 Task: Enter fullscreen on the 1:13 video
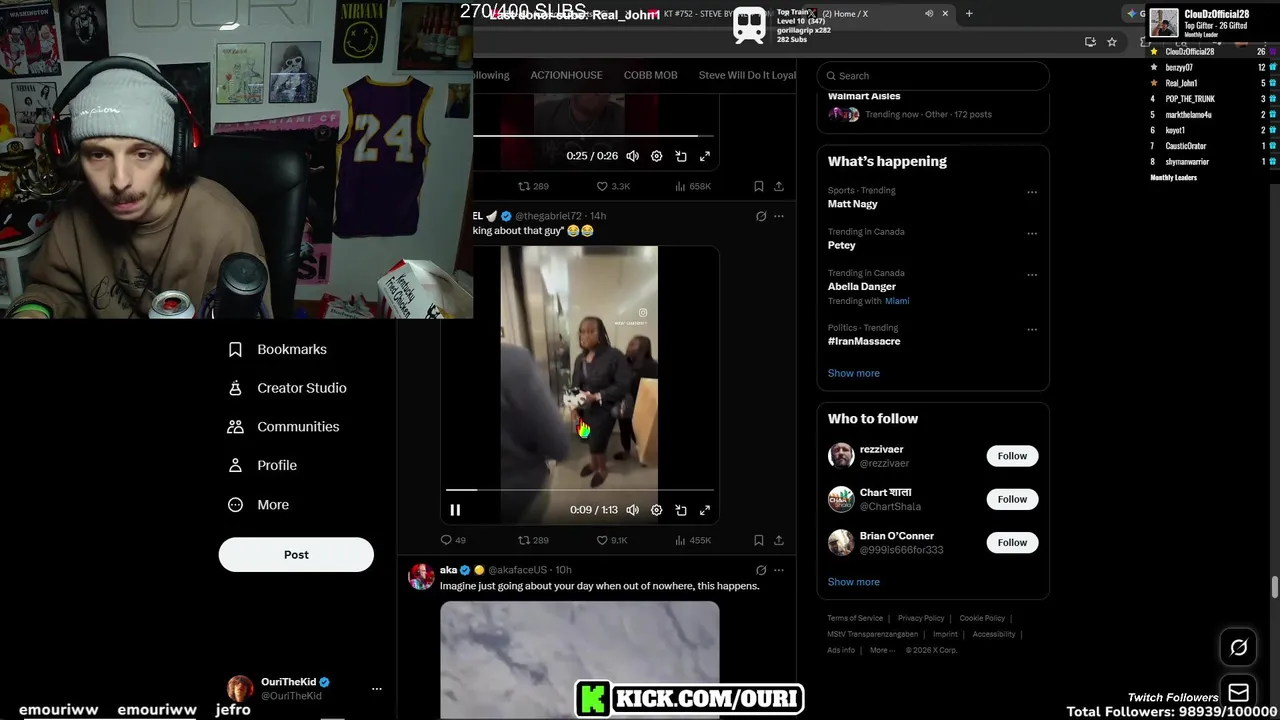tap(705, 510)
